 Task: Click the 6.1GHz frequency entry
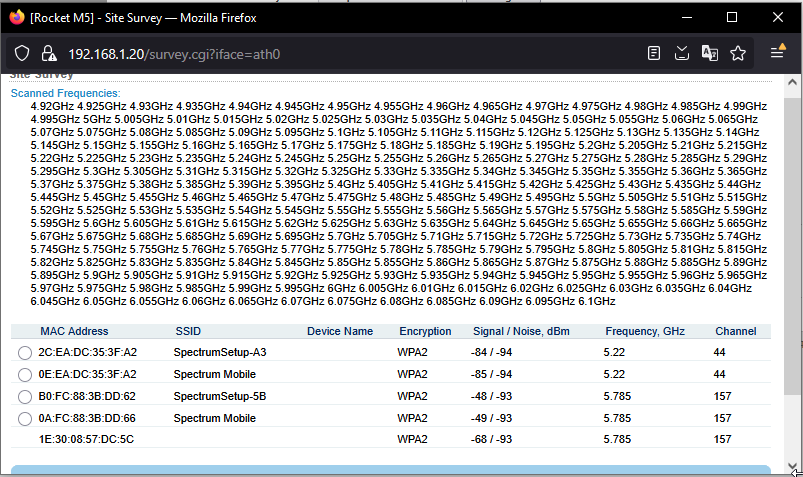pos(597,301)
